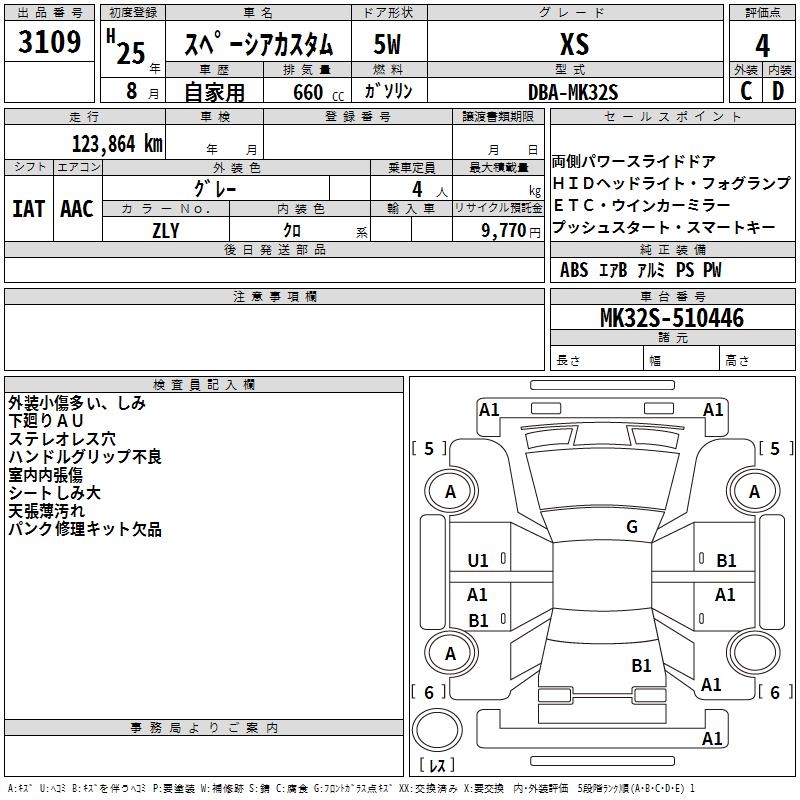Select the bottom-left wheel circle marked A
This screenshot has width=800, height=800.
tap(451, 653)
